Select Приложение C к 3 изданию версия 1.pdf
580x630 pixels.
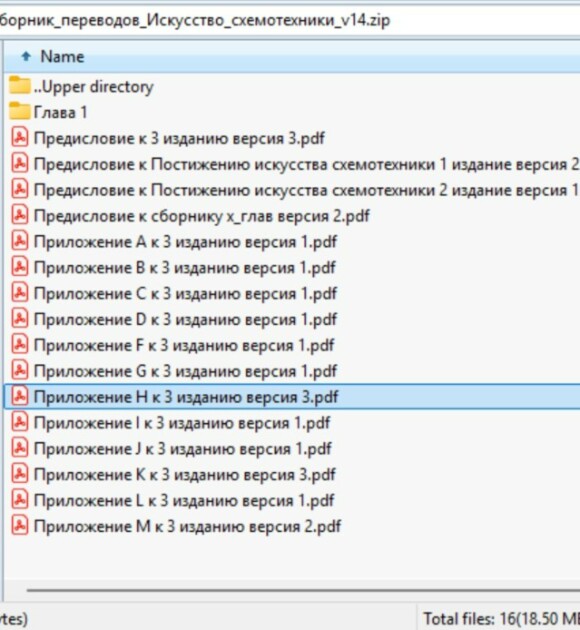coord(292,293)
